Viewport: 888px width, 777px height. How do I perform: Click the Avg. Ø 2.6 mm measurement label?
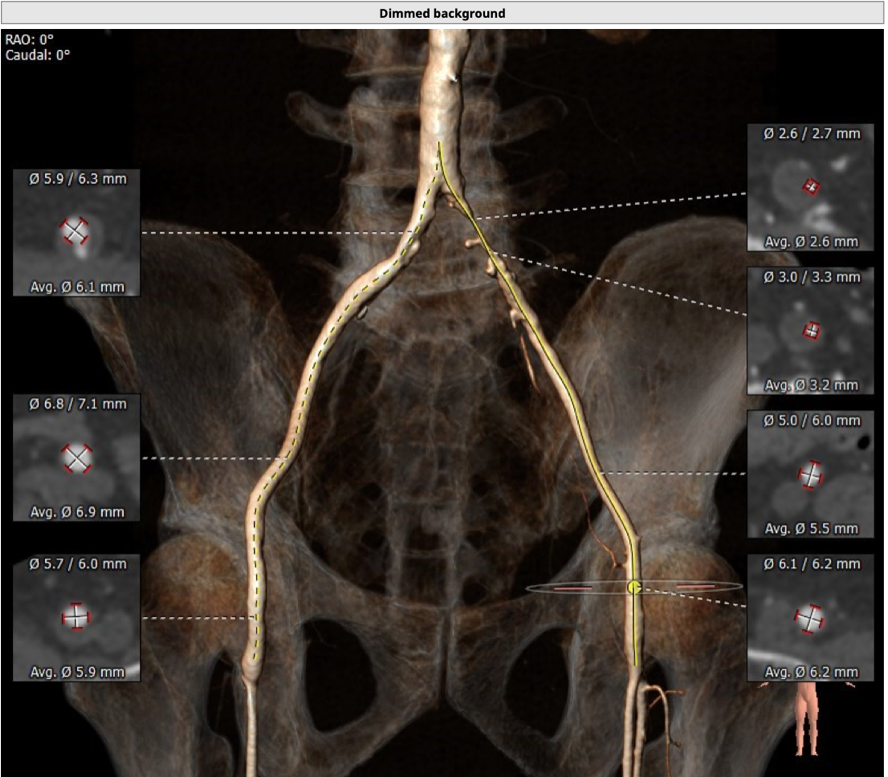pos(811,242)
